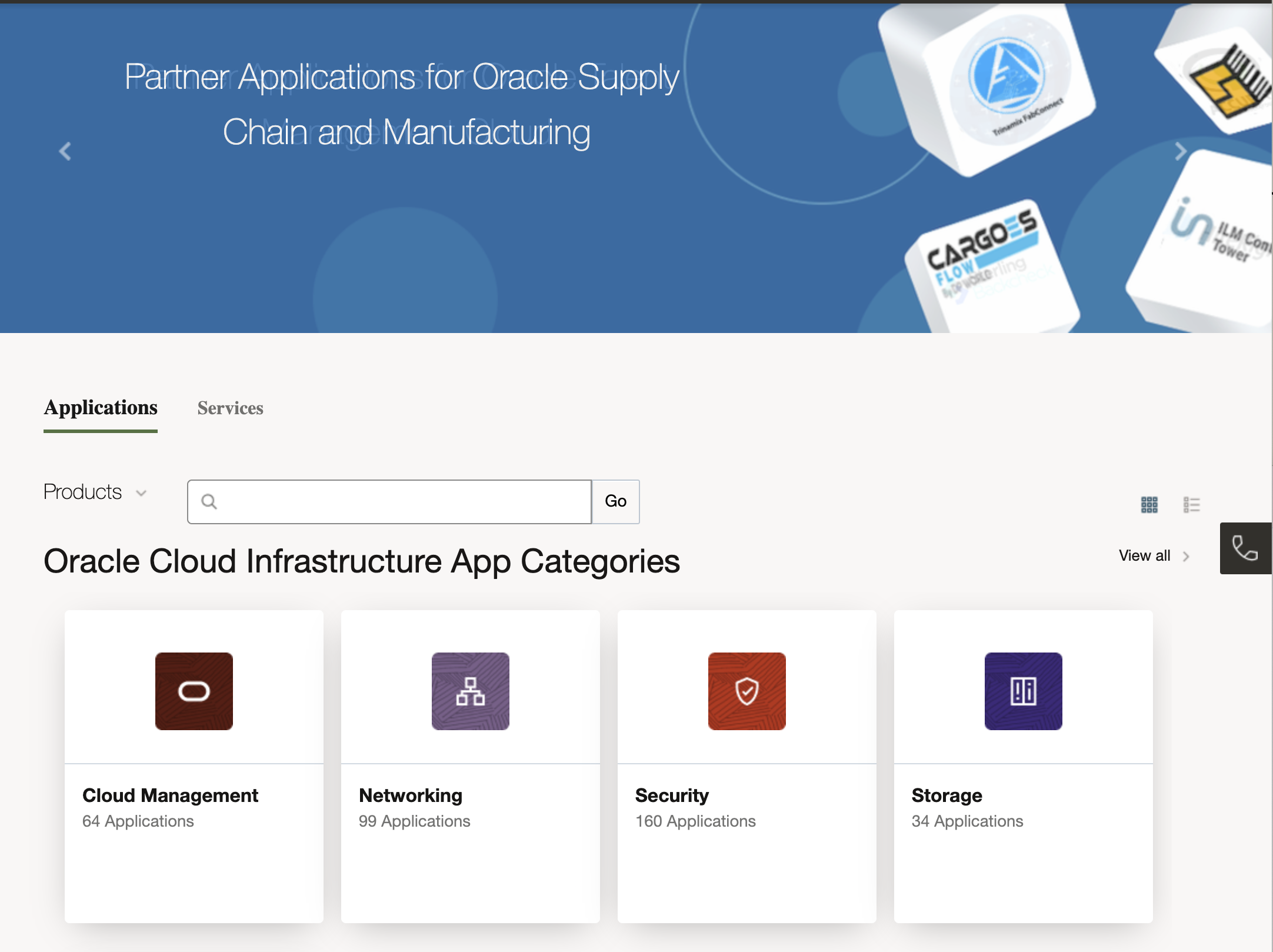
Task: Open the Products dropdown
Action: [x=95, y=492]
